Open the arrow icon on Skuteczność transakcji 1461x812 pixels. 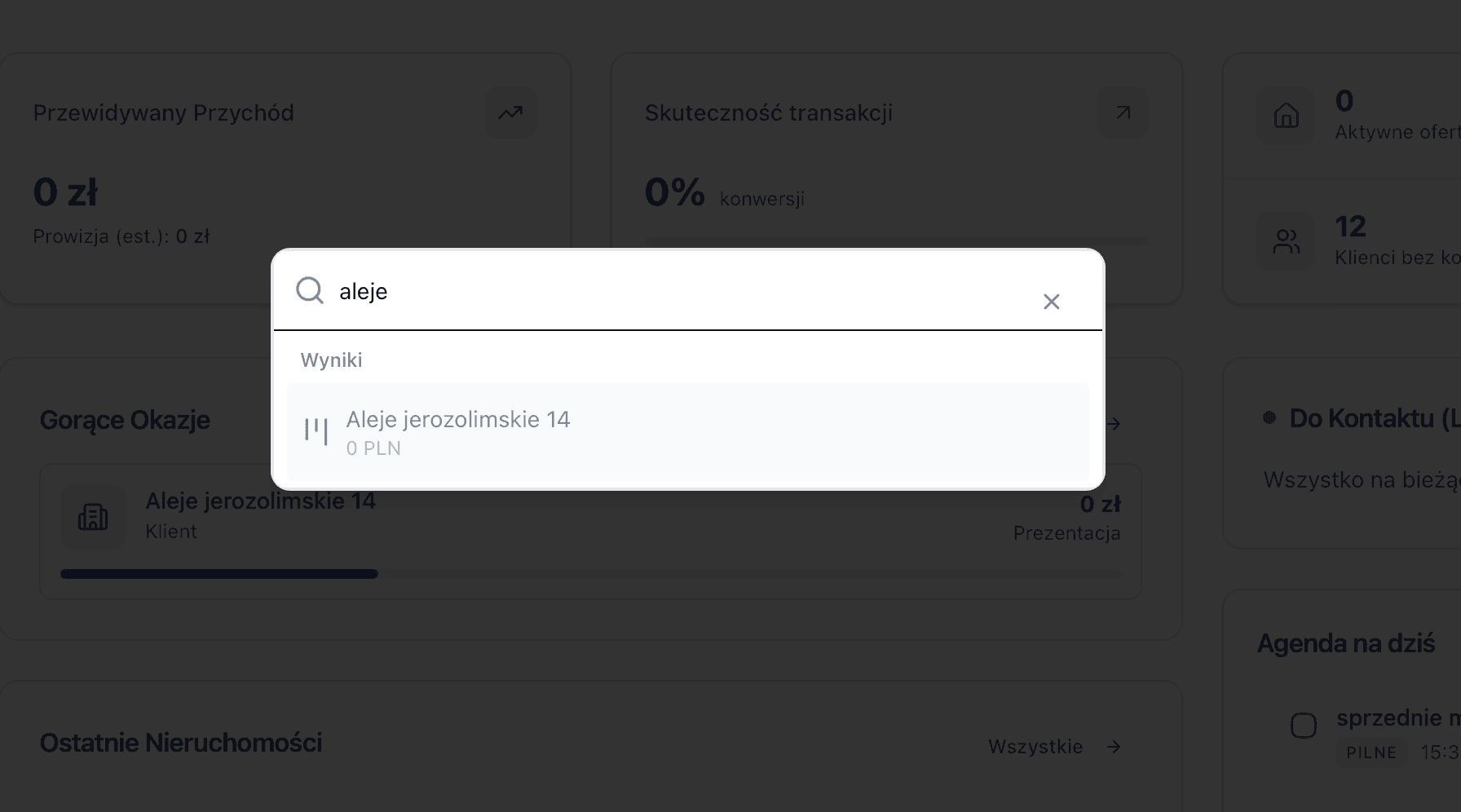coord(1123,113)
